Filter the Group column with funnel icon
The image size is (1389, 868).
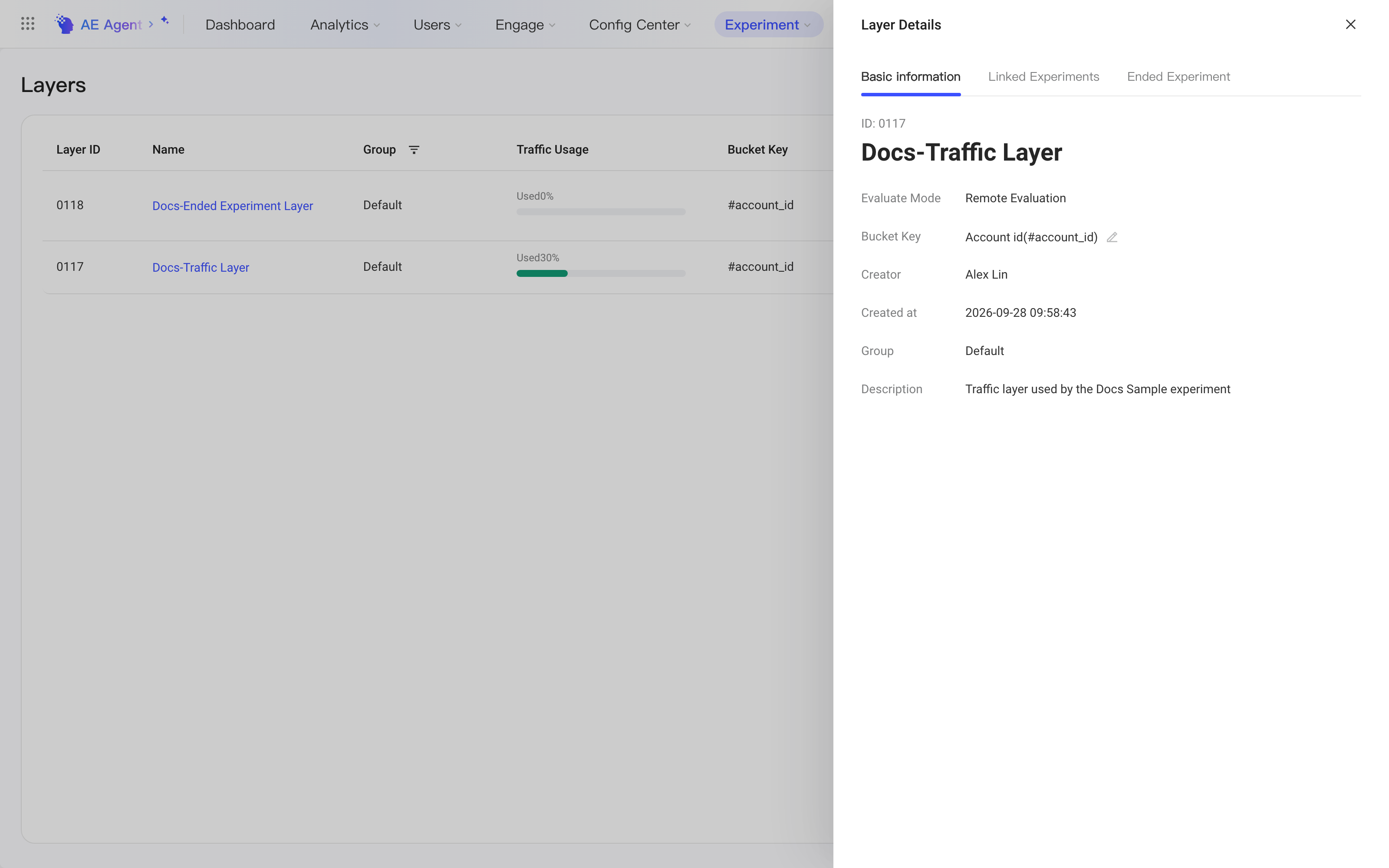[414, 150]
